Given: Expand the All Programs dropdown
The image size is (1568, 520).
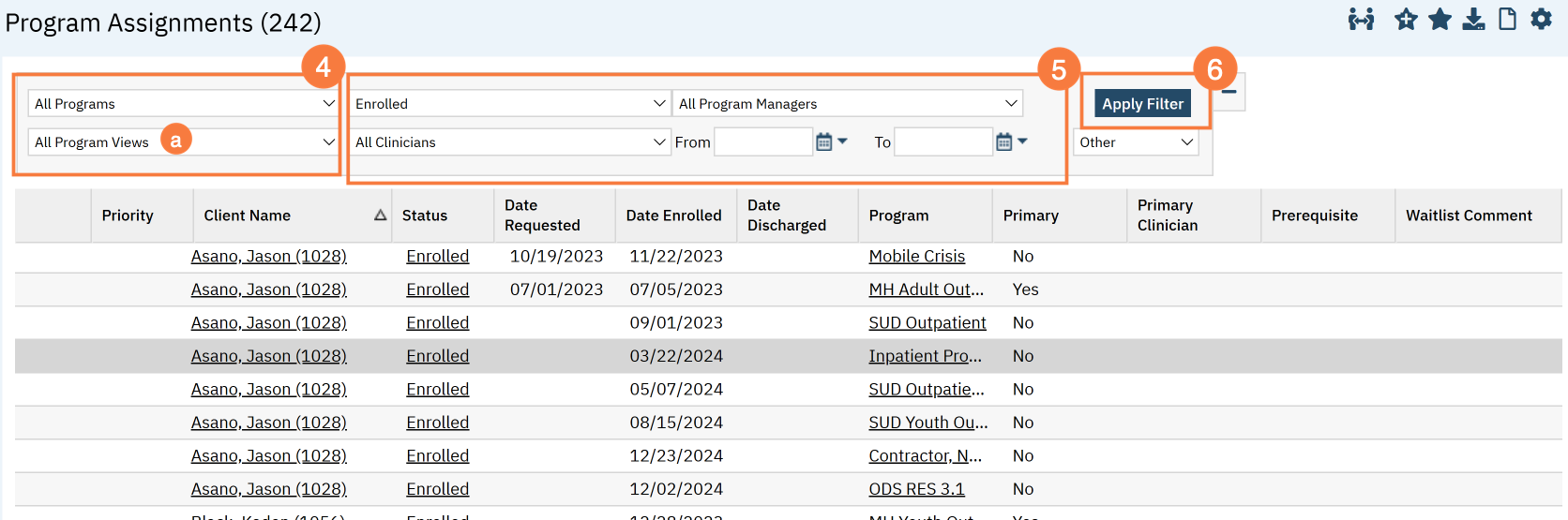Looking at the screenshot, I should [x=184, y=104].
